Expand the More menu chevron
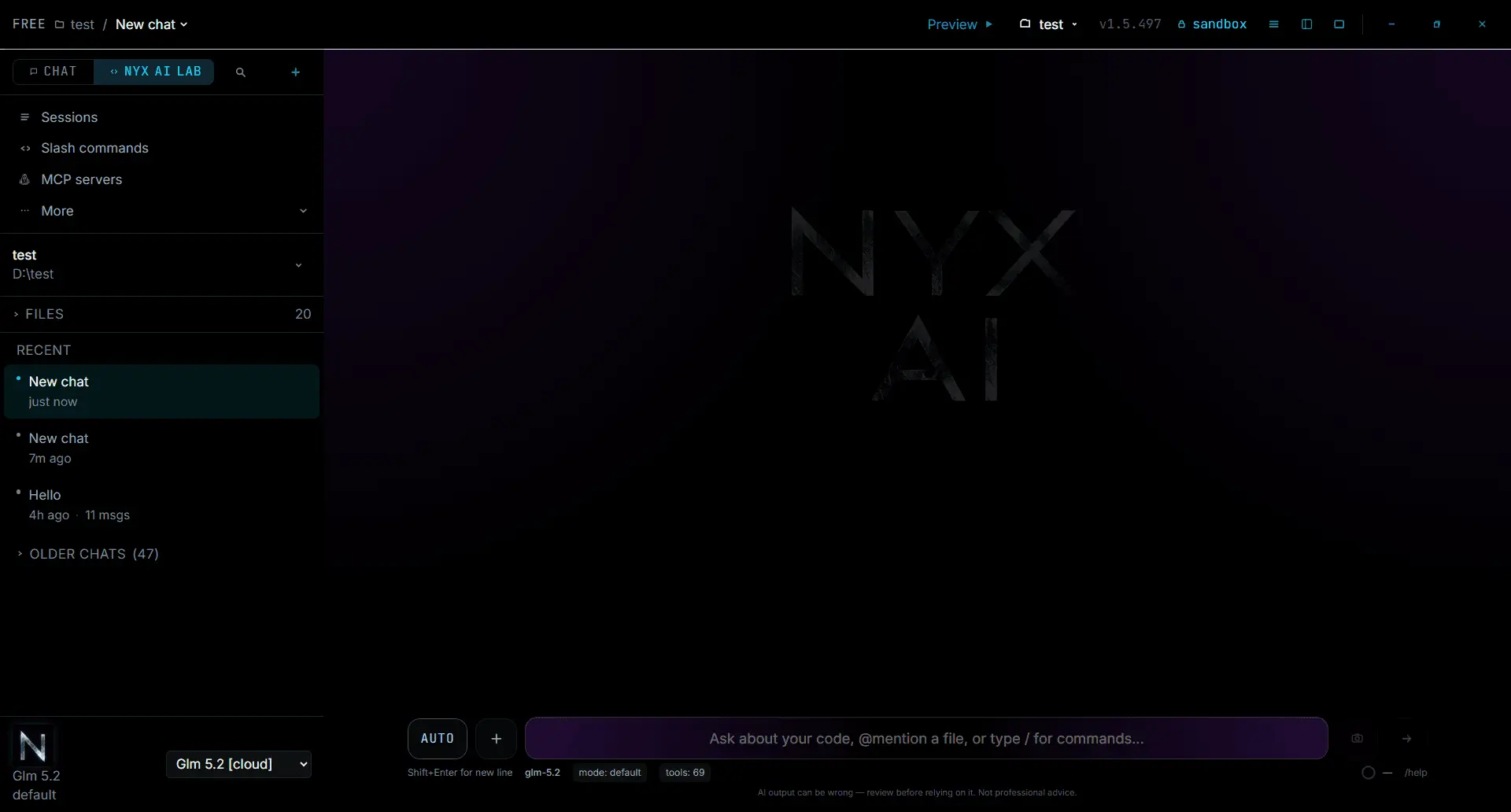The height and width of the screenshot is (812, 1511). point(303,211)
